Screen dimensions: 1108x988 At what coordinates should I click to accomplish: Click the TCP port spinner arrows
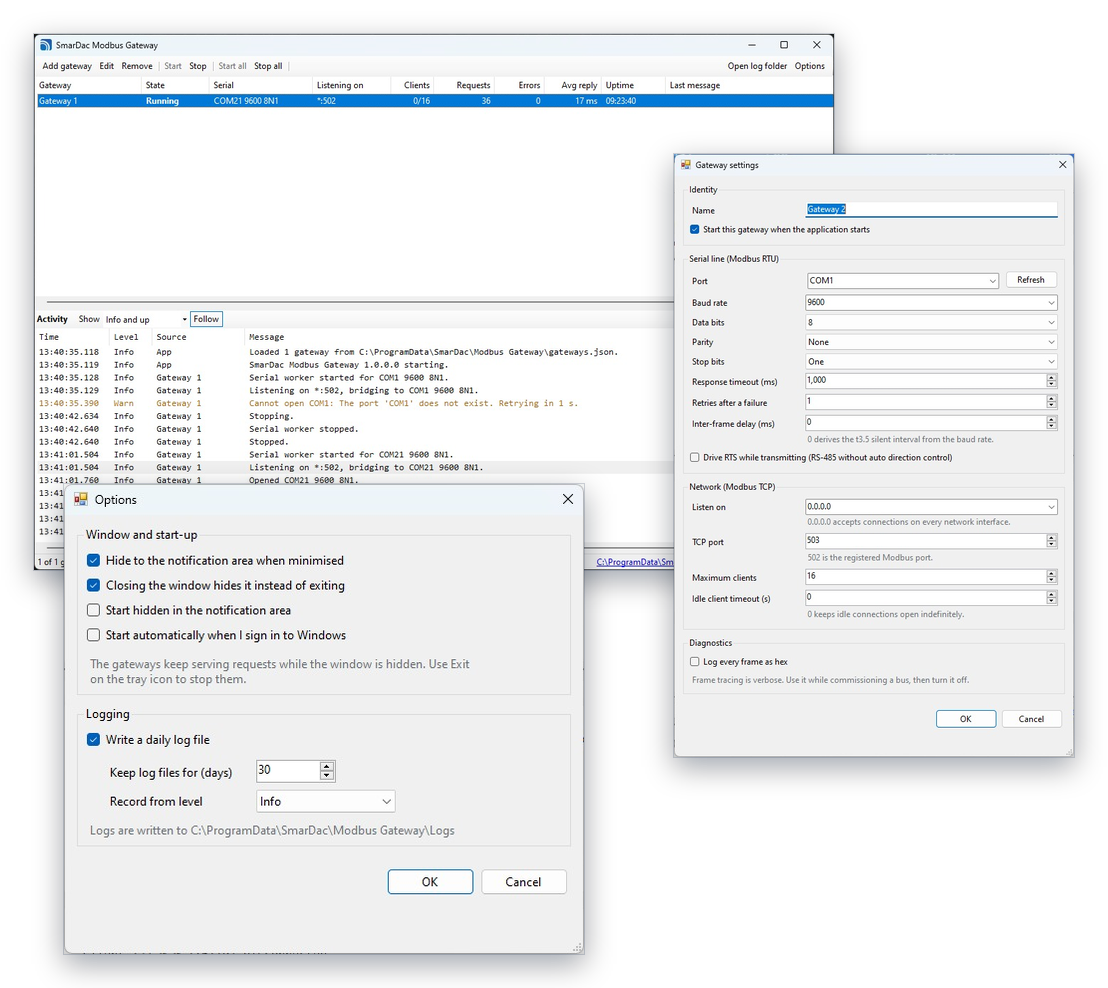[x=1051, y=541]
